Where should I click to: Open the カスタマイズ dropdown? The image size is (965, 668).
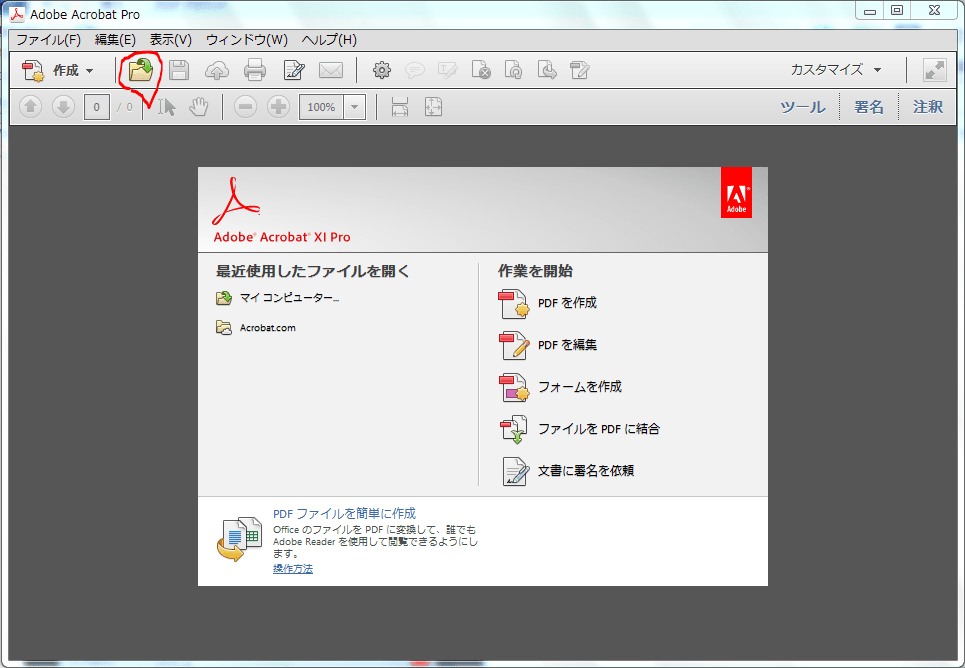point(836,70)
